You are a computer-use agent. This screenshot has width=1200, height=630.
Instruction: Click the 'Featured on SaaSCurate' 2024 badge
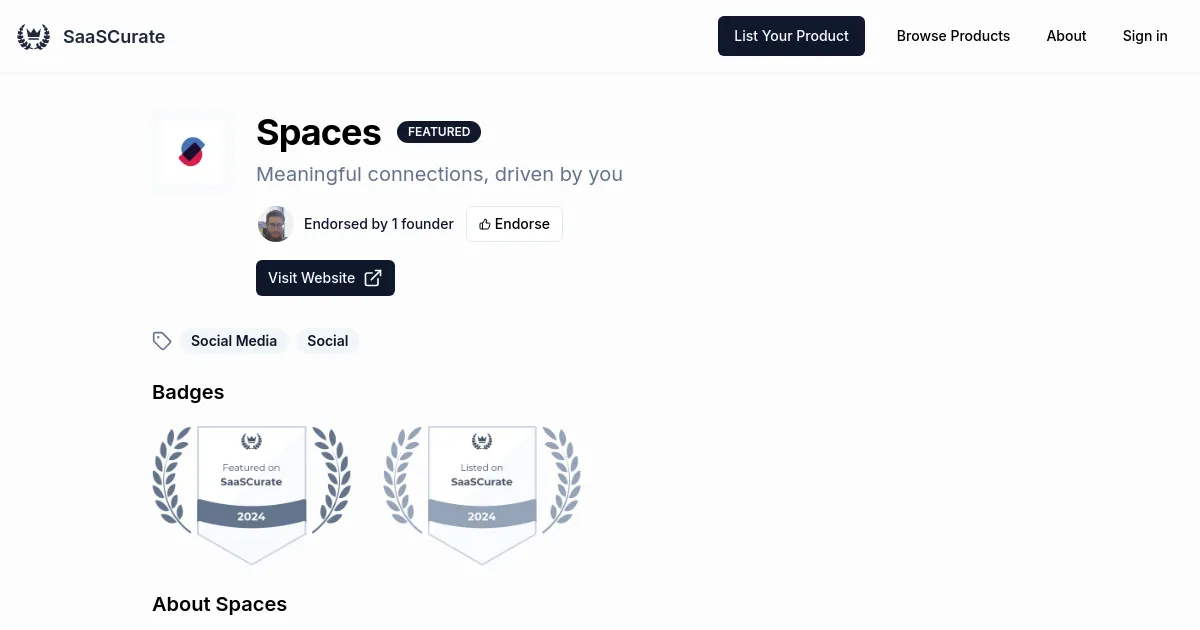pyautogui.click(x=251, y=492)
